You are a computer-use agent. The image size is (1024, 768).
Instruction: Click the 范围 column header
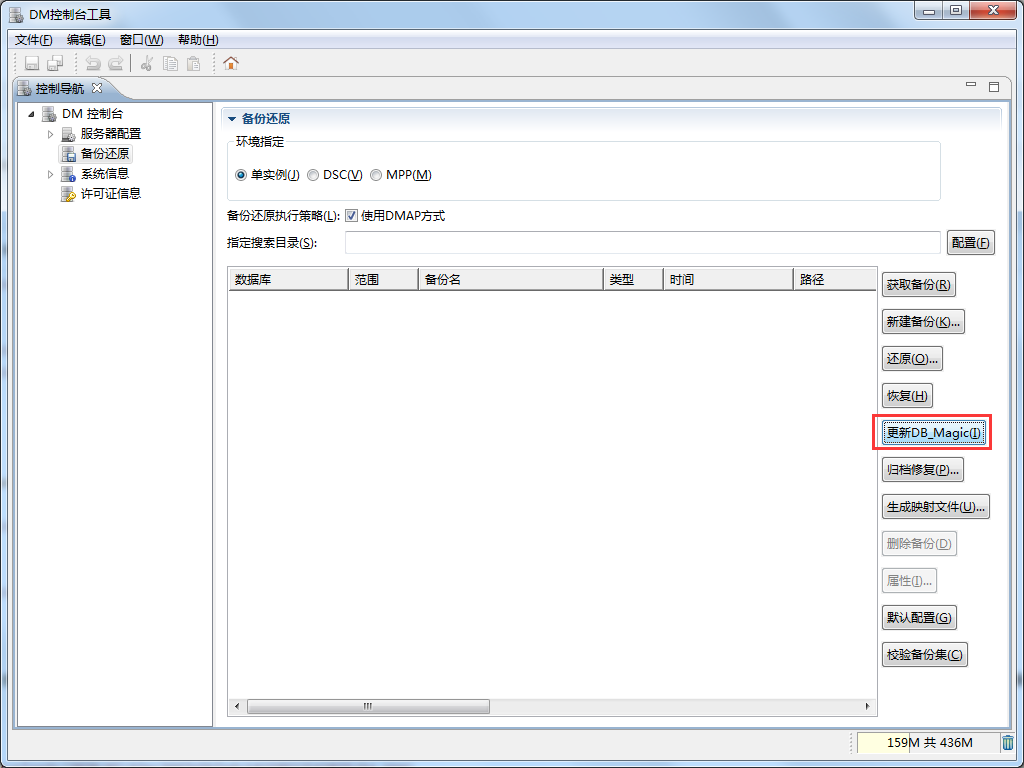[383, 280]
